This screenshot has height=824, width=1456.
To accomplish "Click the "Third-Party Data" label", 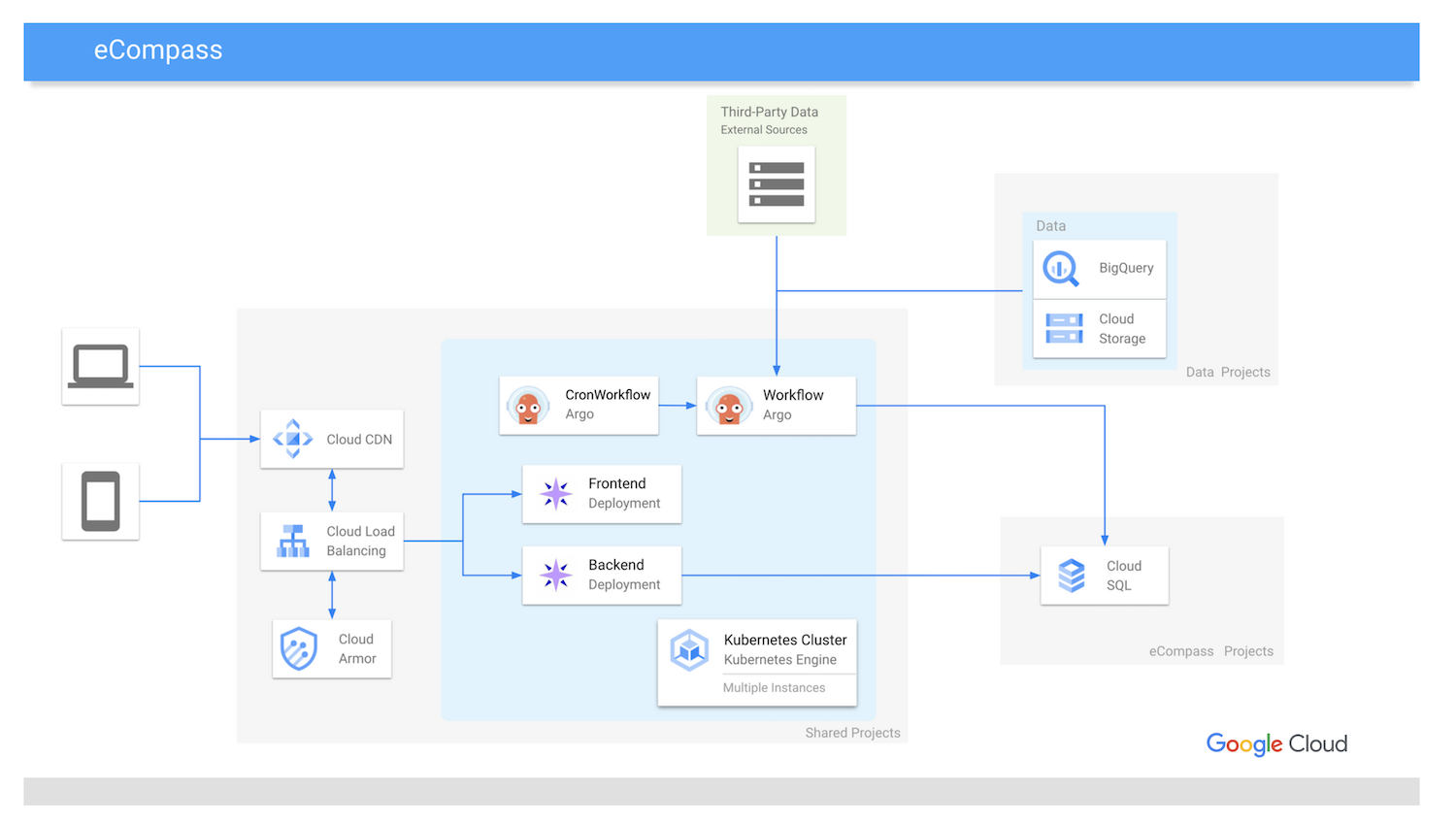I will coord(770,112).
